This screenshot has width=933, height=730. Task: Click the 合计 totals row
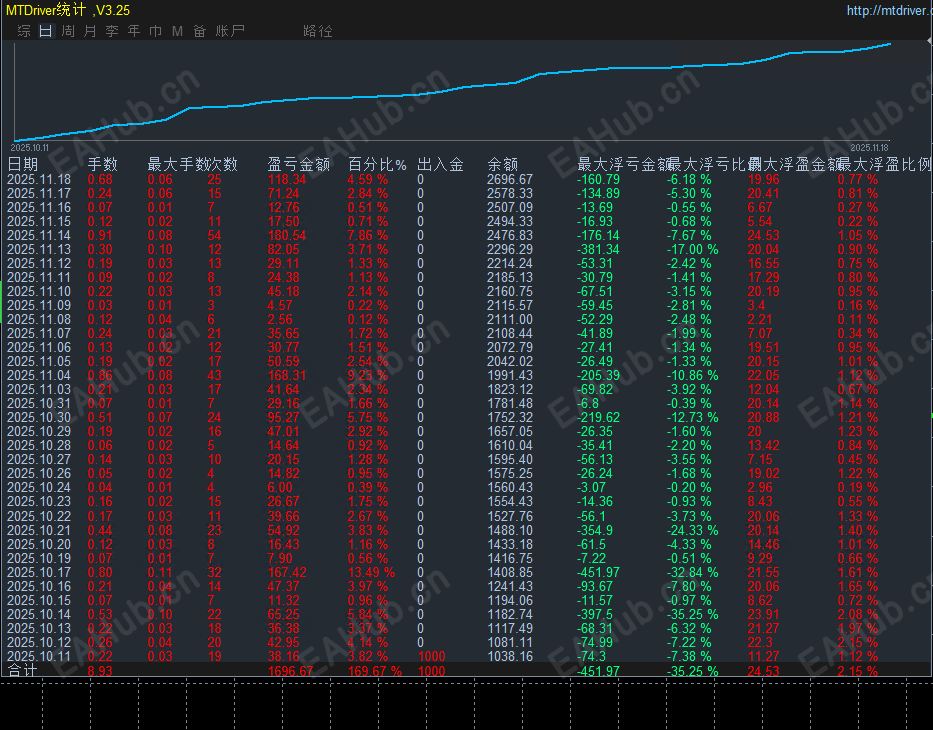pyautogui.click(x=21, y=669)
